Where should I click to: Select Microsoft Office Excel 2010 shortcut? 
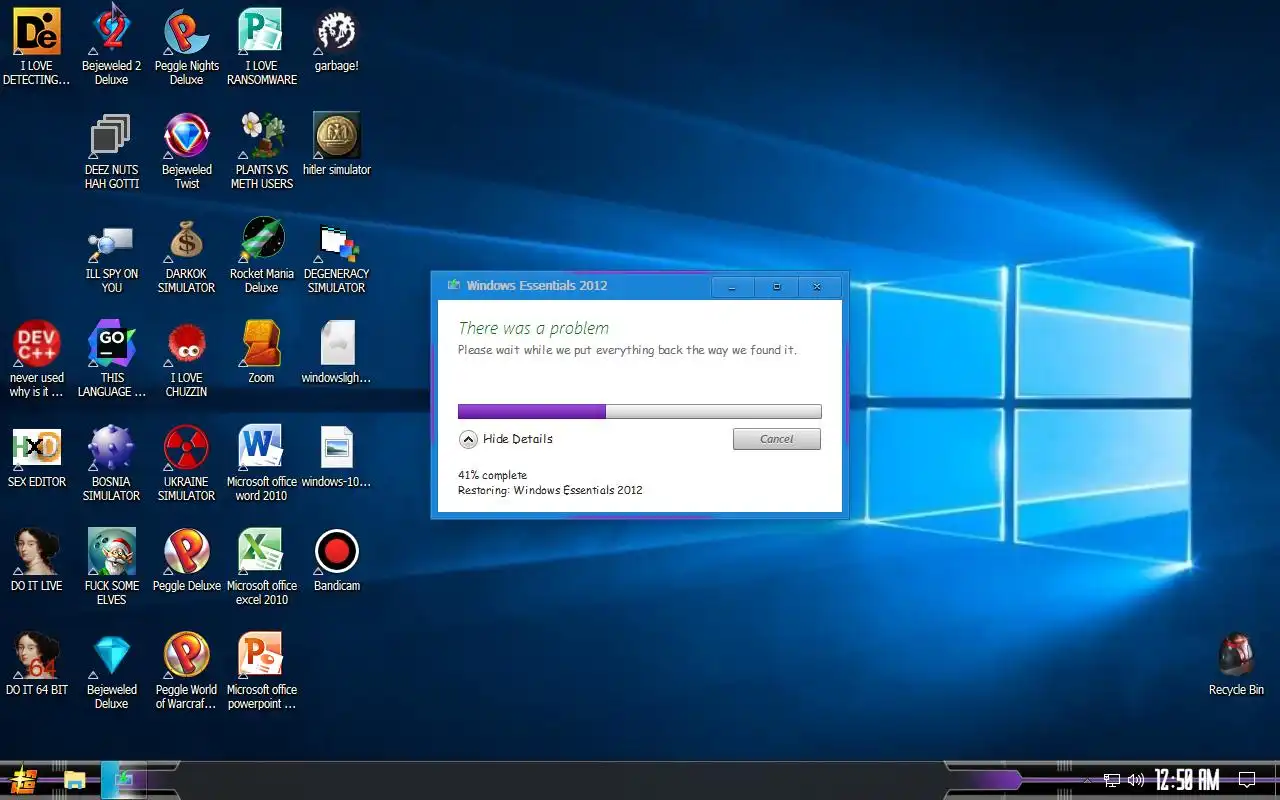click(x=262, y=566)
